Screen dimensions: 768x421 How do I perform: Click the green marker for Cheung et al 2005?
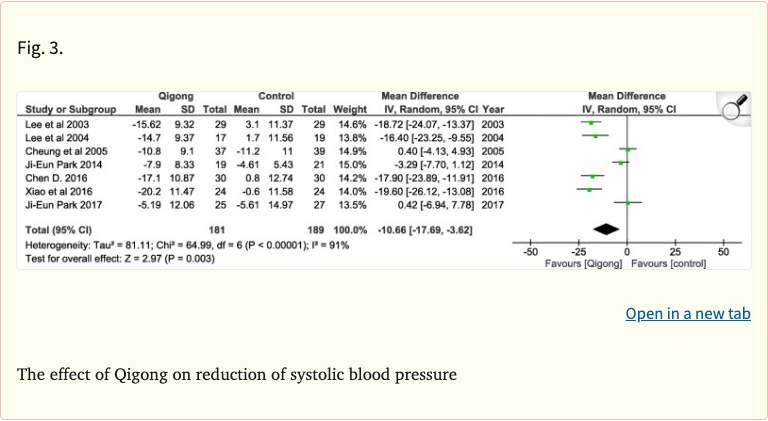(628, 149)
